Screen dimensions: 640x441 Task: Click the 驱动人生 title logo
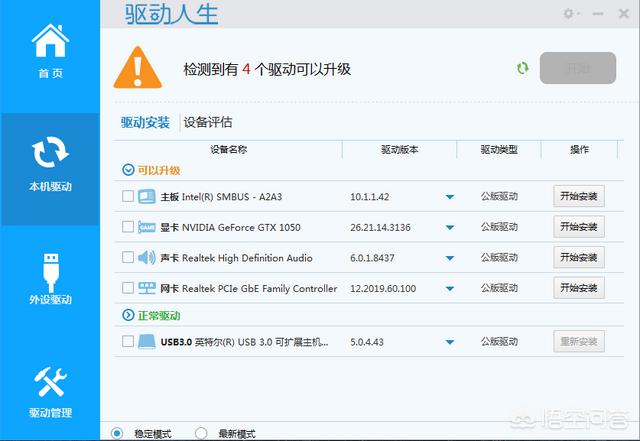tap(171, 14)
